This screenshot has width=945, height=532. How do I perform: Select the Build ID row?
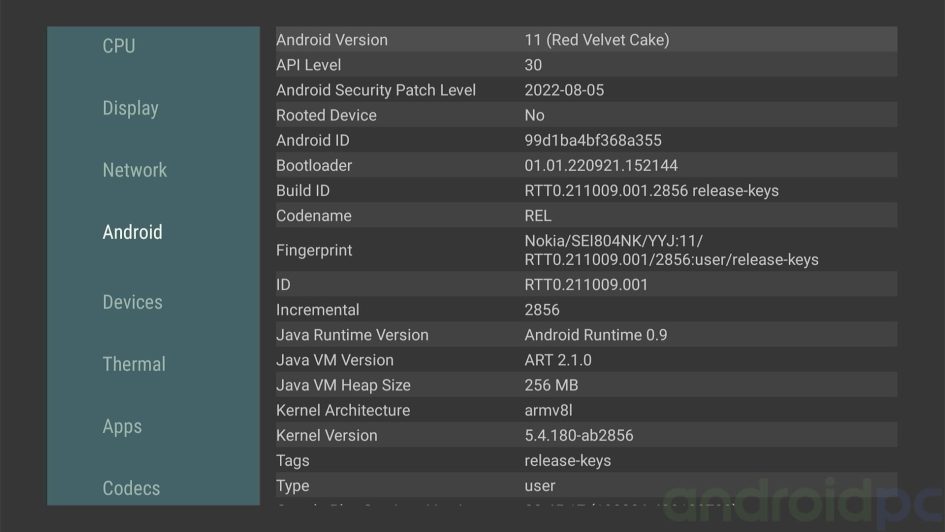tap(585, 190)
